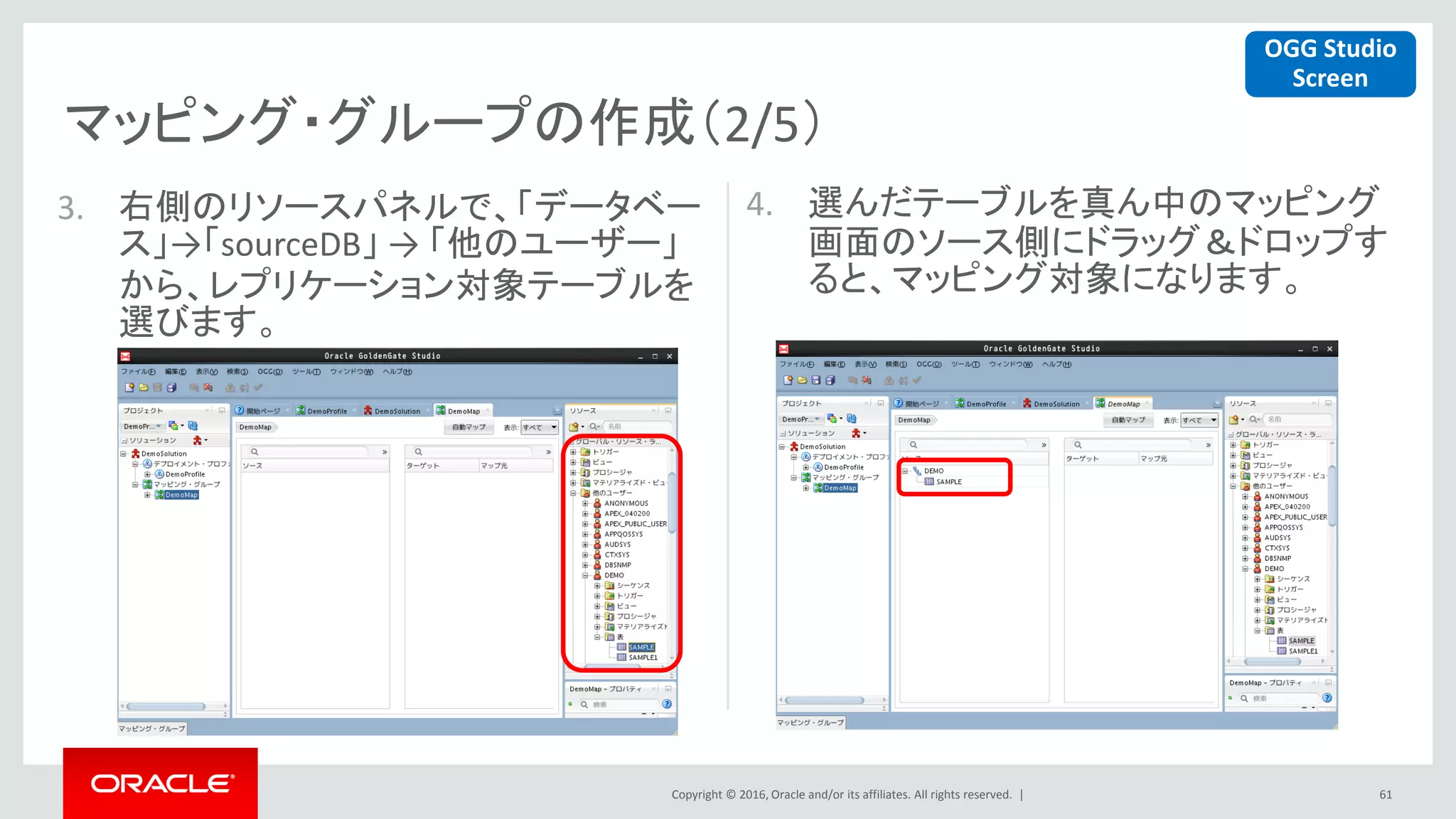
Task: Open the DemoPr... project dropdown in step 3 screenshot
Action: pos(142,427)
